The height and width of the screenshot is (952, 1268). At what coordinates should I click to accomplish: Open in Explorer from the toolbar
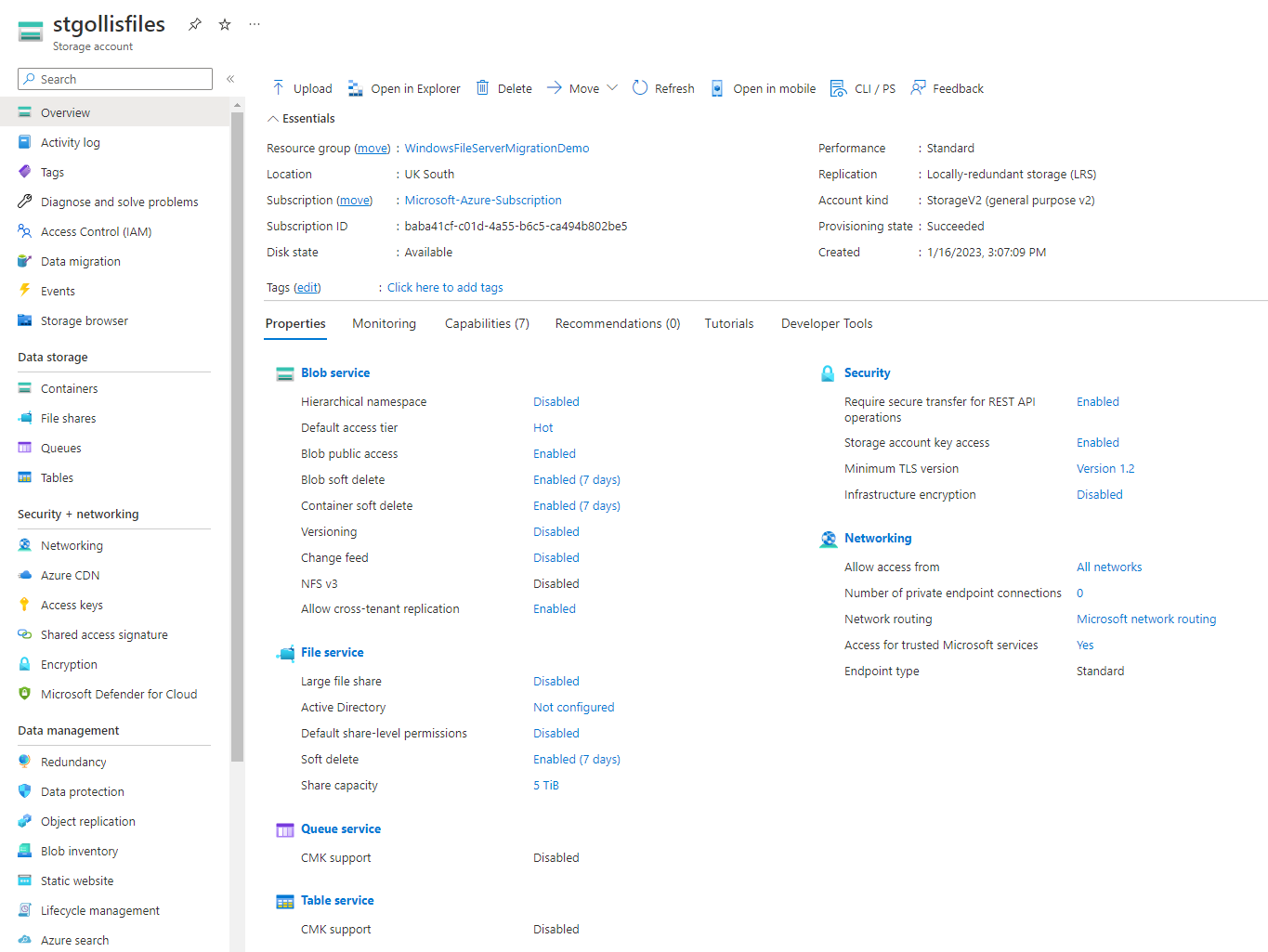tap(404, 88)
